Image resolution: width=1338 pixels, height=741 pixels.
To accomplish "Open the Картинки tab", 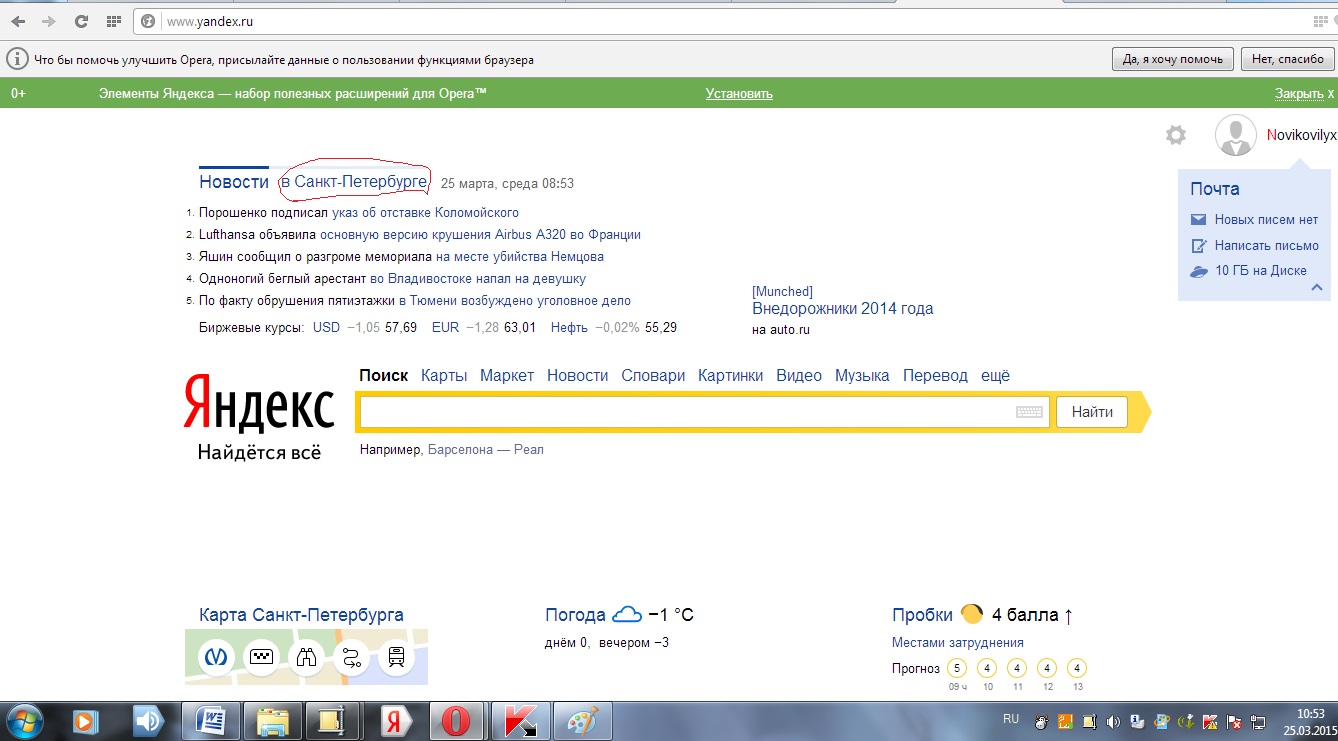I will [730, 376].
